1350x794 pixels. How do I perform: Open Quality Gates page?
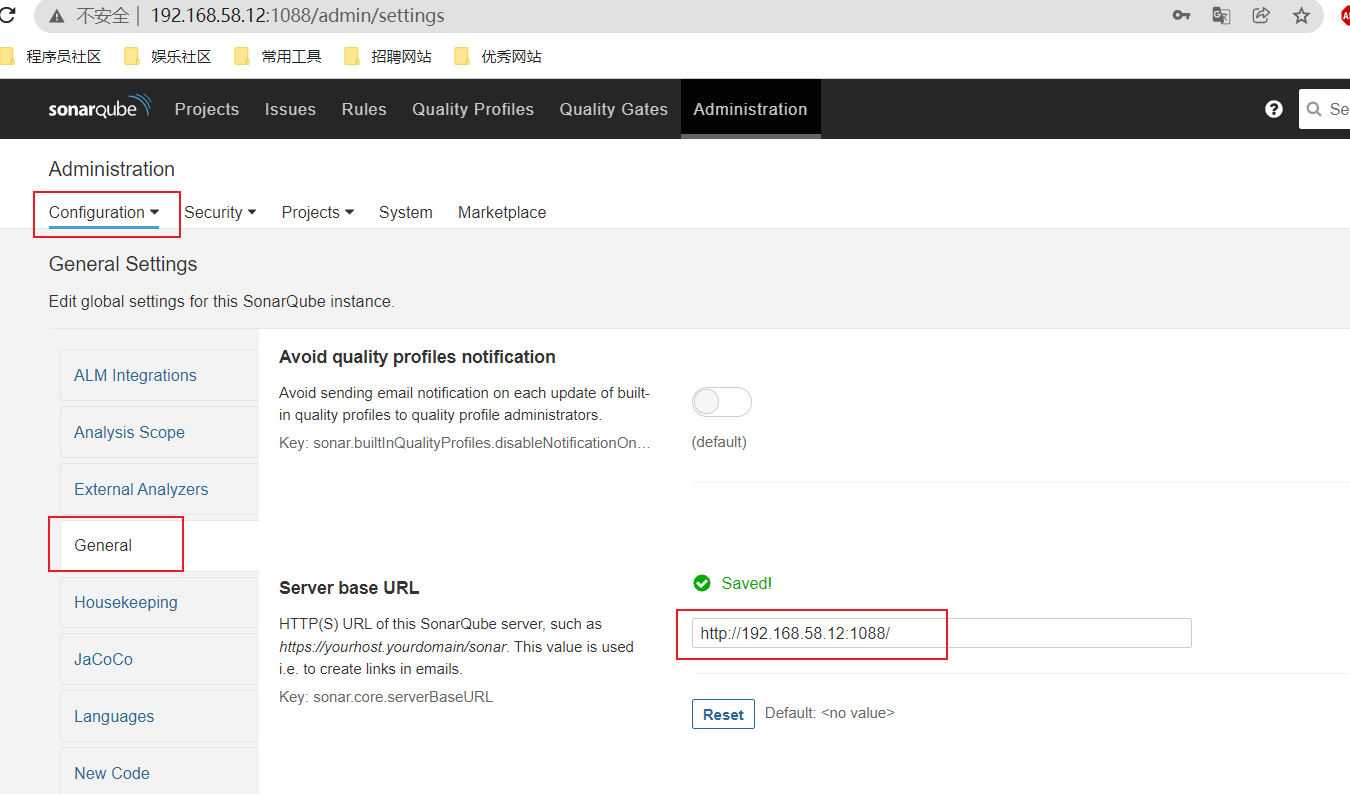(x=614, y=109)
